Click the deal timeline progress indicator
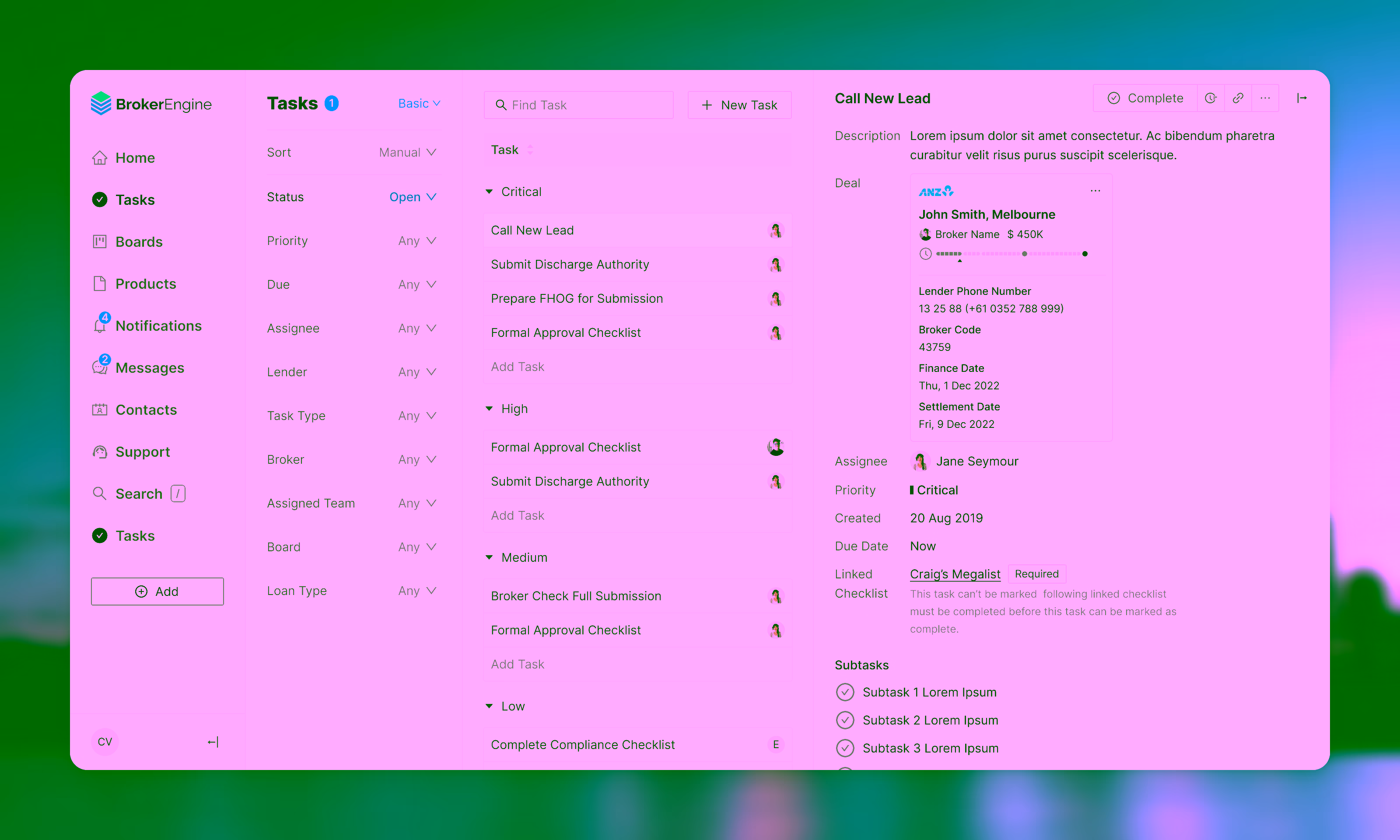Viewport: 1400px width, 840px height. (x=1010, y=254)
